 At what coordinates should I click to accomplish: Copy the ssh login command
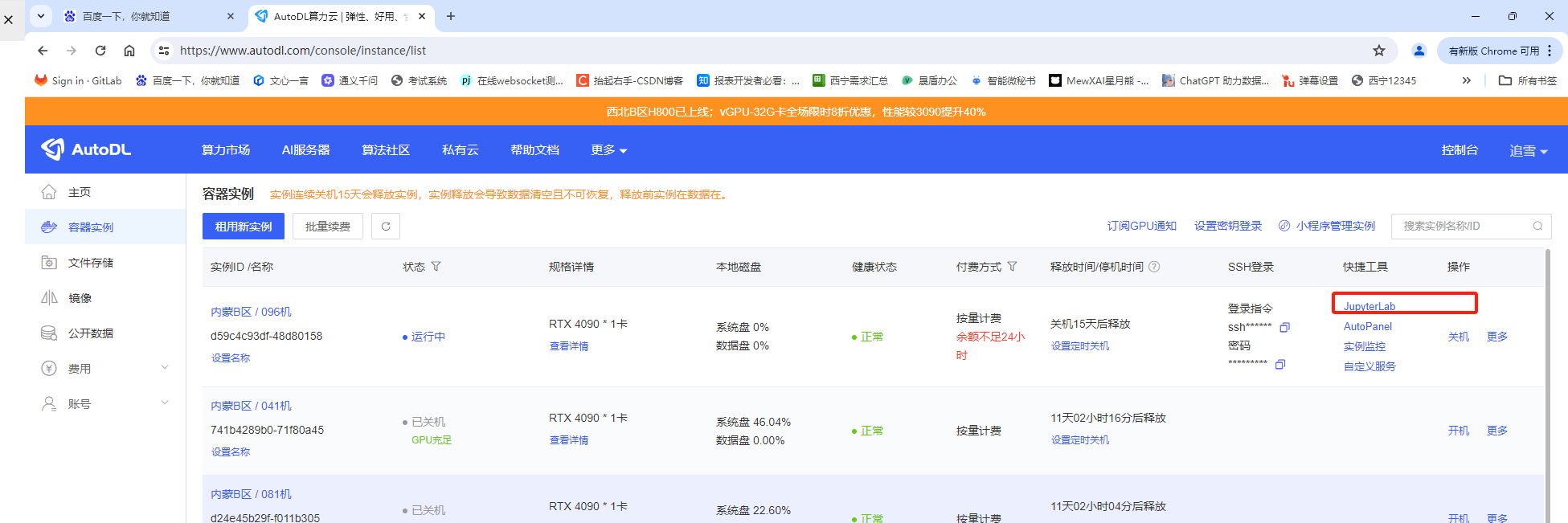[x=1284, y=327]
